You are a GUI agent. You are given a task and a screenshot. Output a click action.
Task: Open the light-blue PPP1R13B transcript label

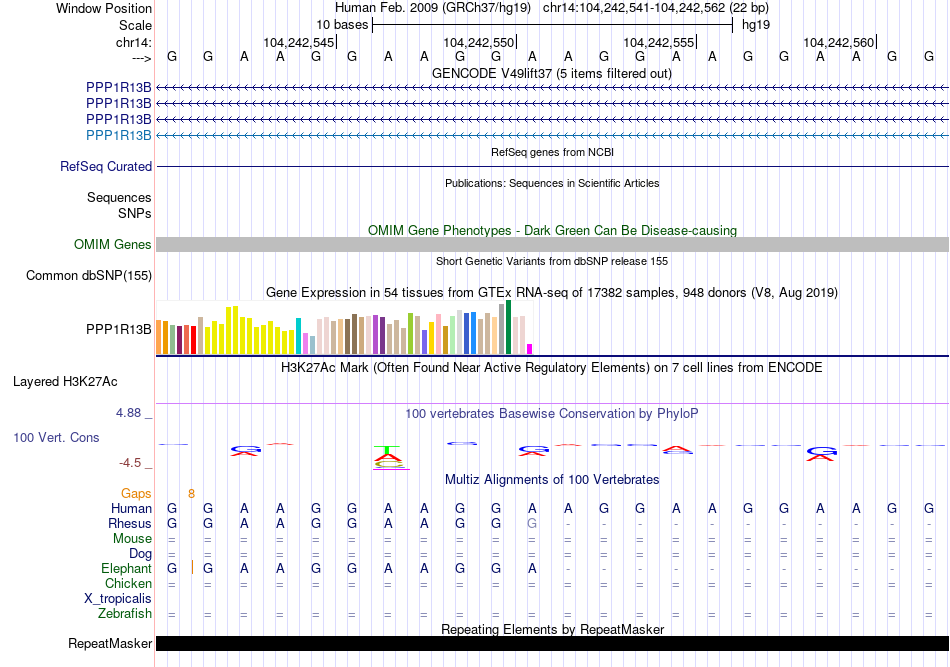(119, 135)
